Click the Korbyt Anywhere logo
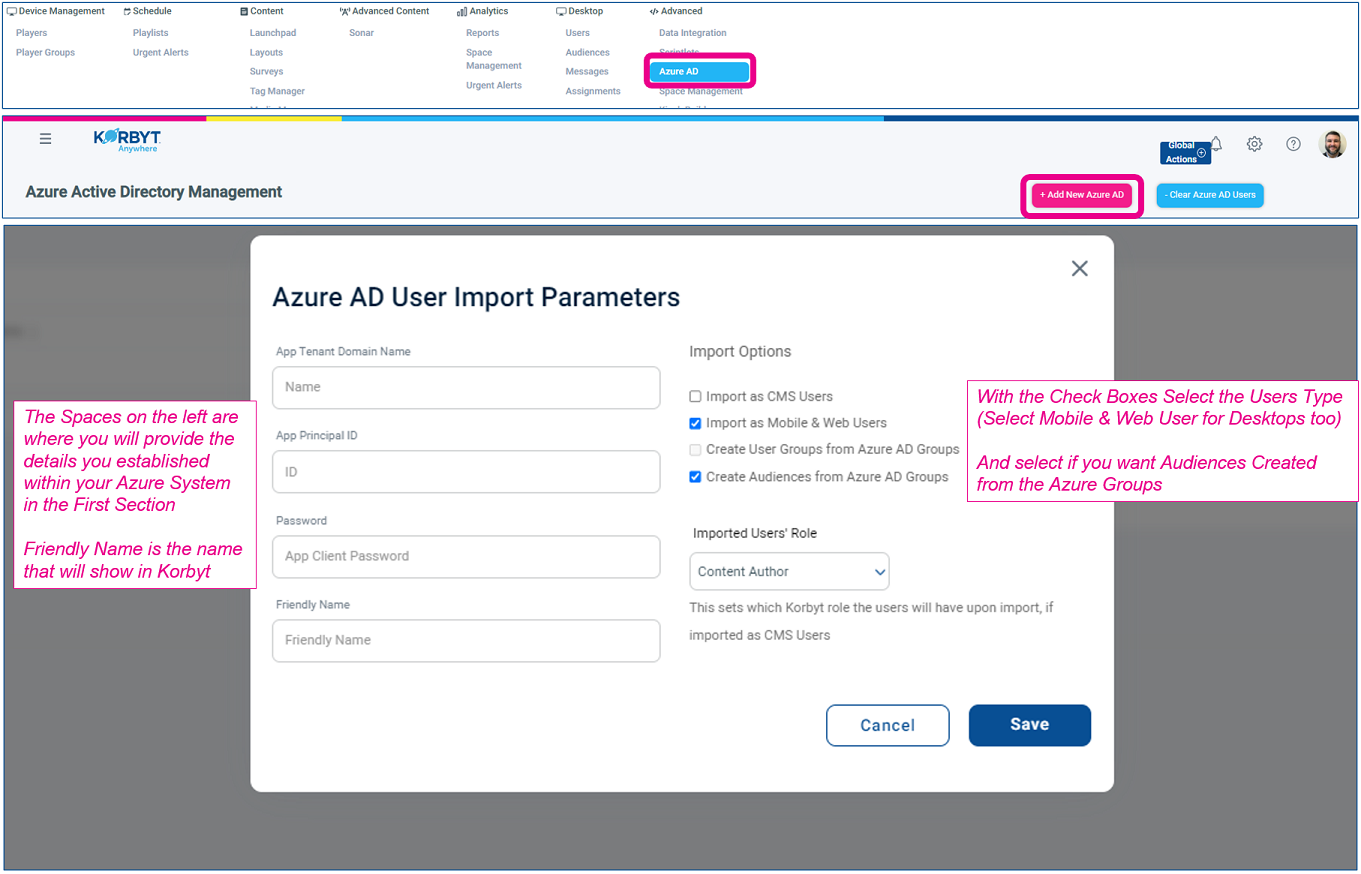Image resolution: width=1361 pixels, height=874 pixels. [127, 141]
